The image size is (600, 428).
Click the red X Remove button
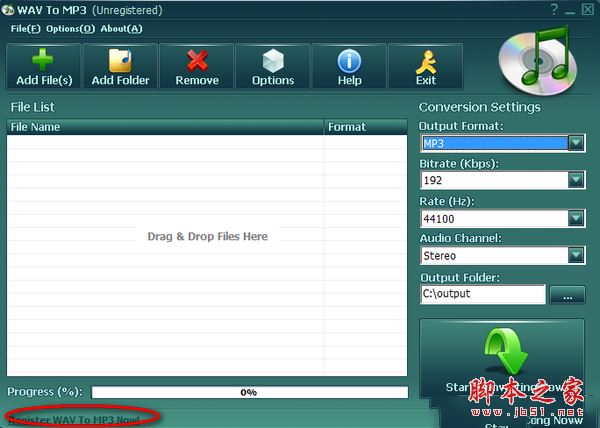tap(197, 67)
